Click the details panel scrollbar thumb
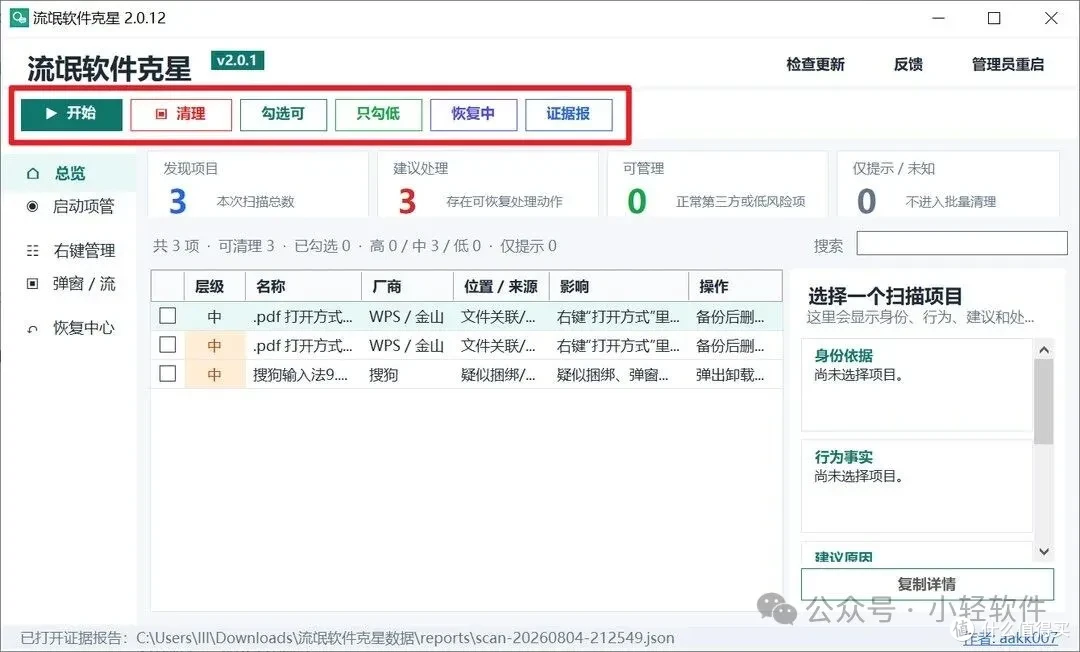The width and height of the screenshot is (1080, 652). tap(1044, 401)
